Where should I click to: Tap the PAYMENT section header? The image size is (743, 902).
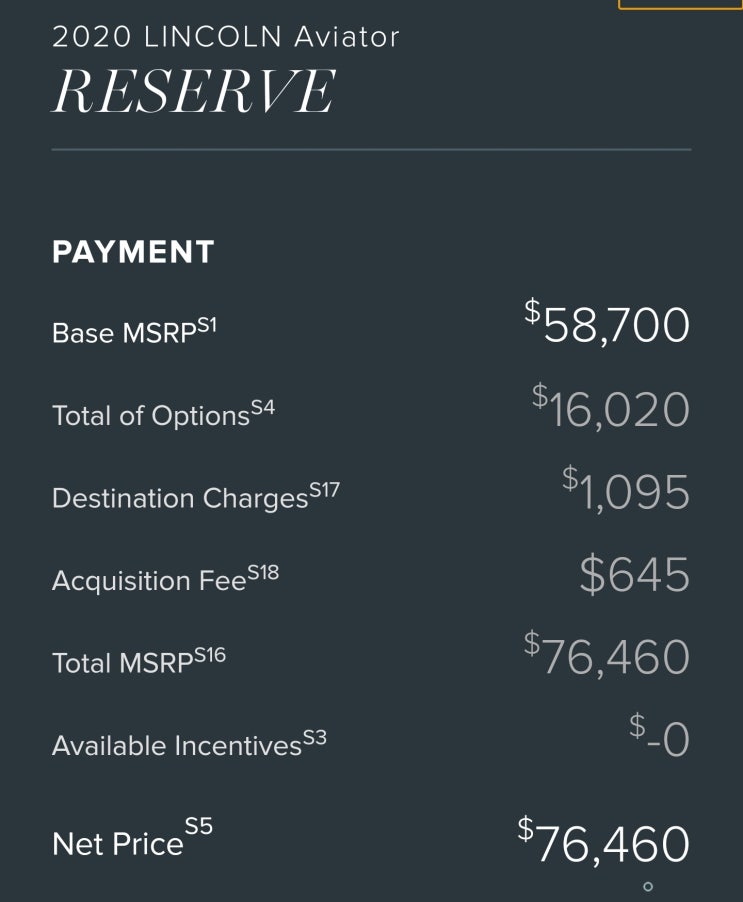tap(133, 252)
